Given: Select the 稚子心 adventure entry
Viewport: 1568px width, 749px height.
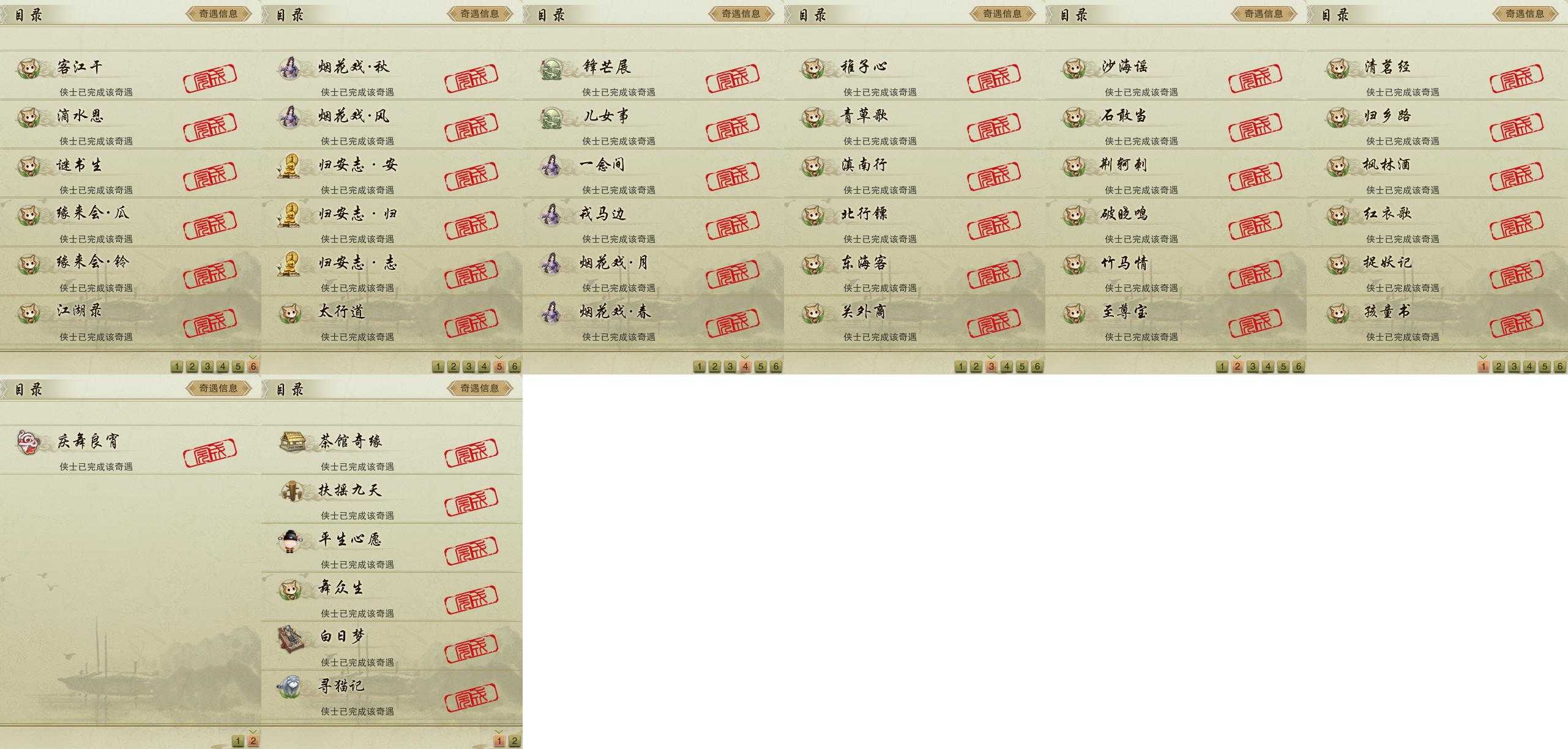Looking at the screenshot, I should [x=914, y=75].
